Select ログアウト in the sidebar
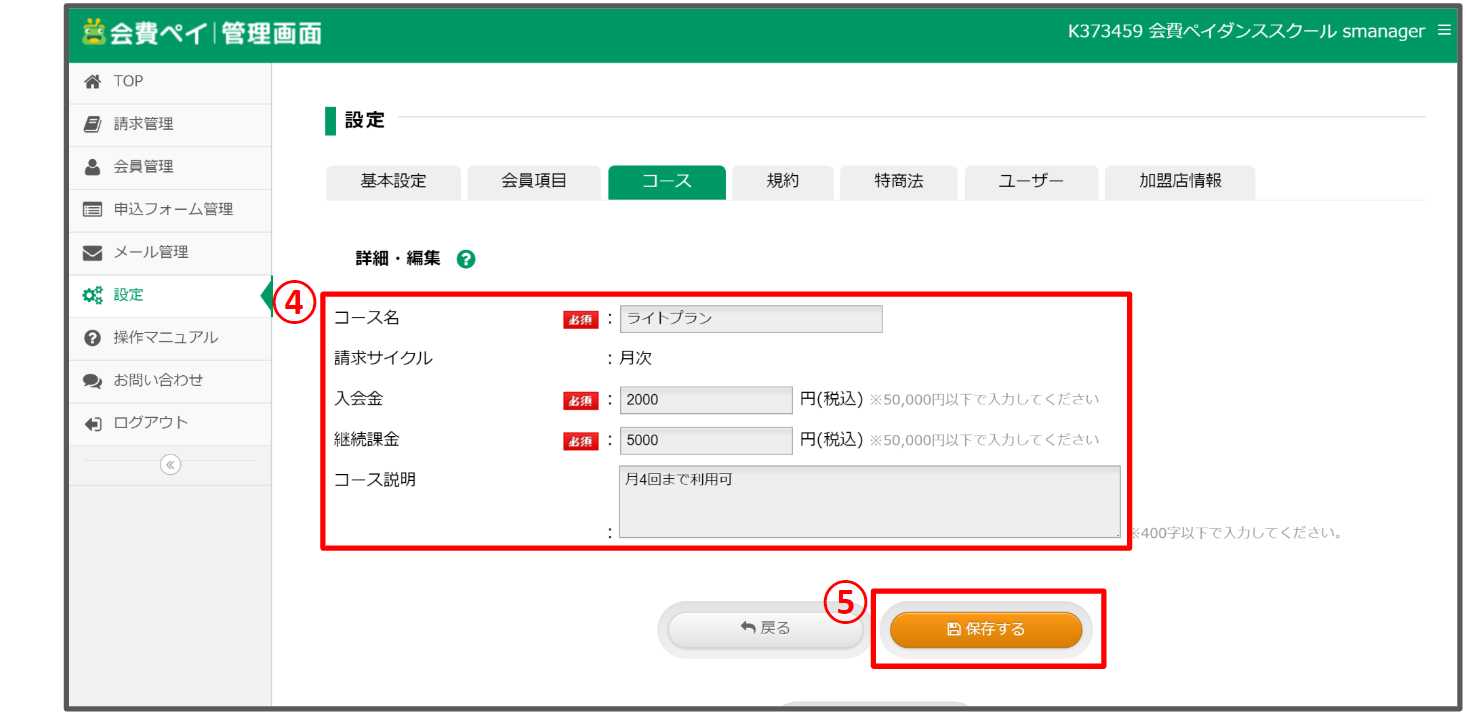Image resolution: width=1466 pixels, height=715 pixels. pyautogui.click(x=150, y=423)
